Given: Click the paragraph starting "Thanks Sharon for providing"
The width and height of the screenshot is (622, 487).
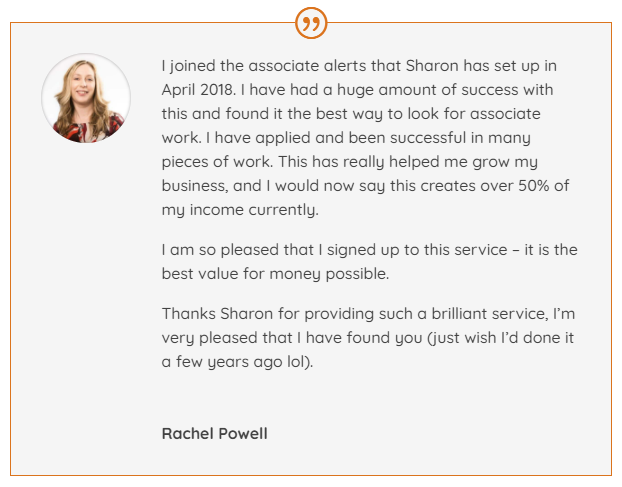Looking at the screenshot, I should (368, 337).
